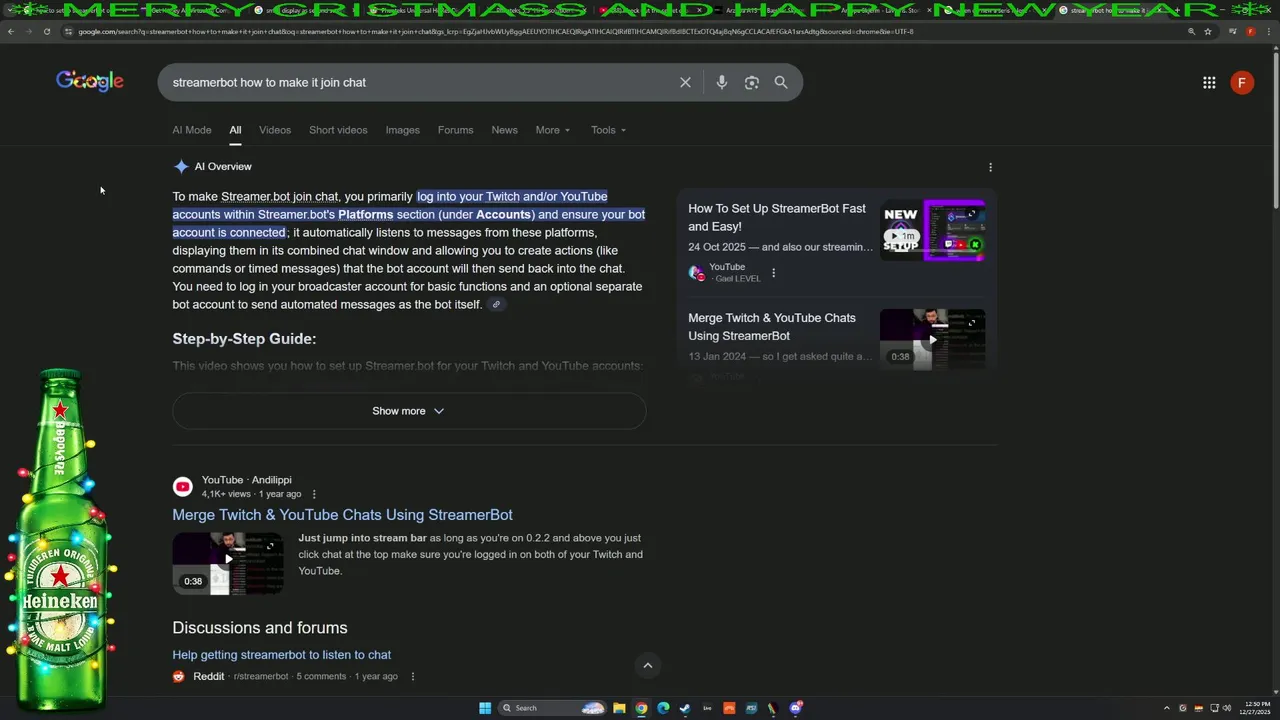Click 'YouTube · Andilippi' source name
This screenshot has height=720, width=1280.
247,480
